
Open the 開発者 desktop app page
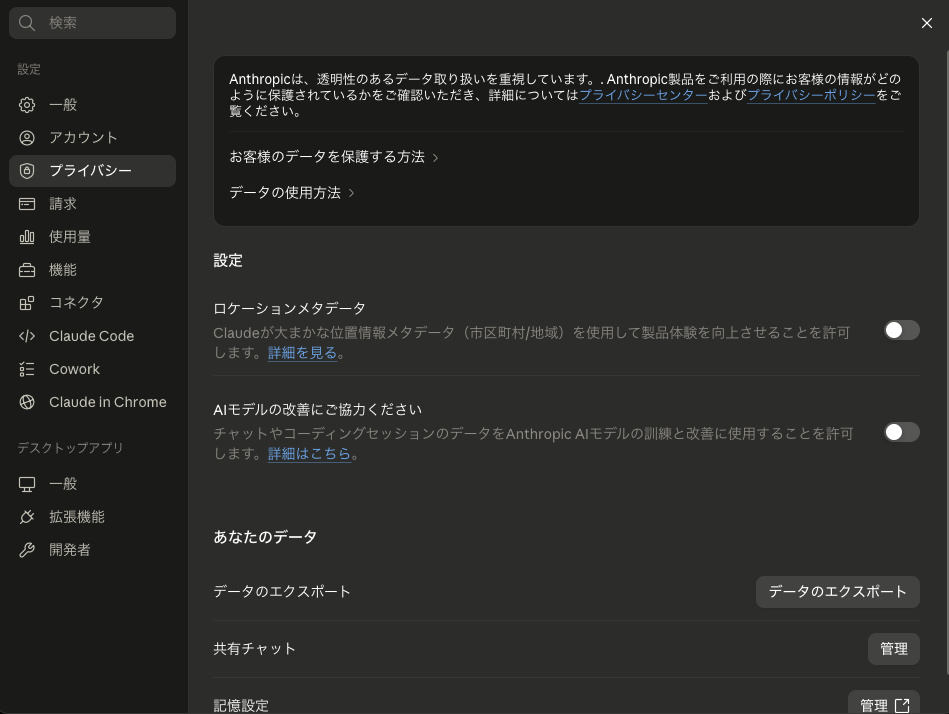[x=92, y=550]
